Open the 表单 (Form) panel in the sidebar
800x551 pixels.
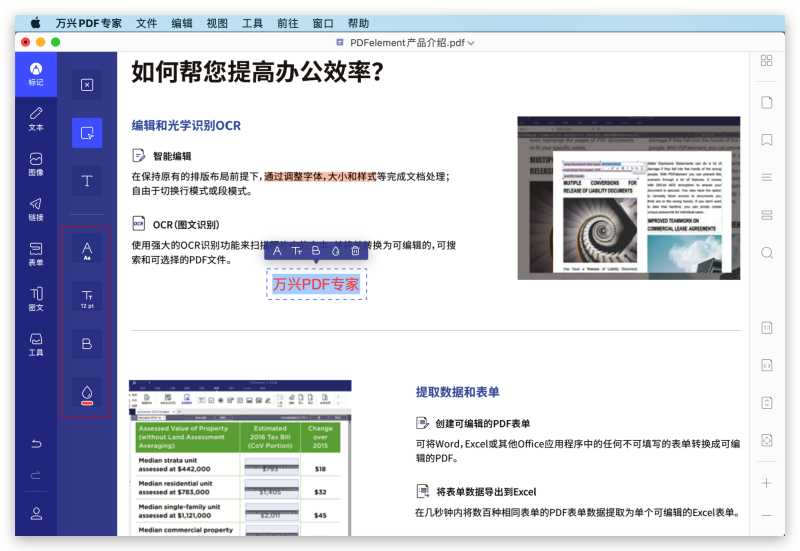point(36,253)
